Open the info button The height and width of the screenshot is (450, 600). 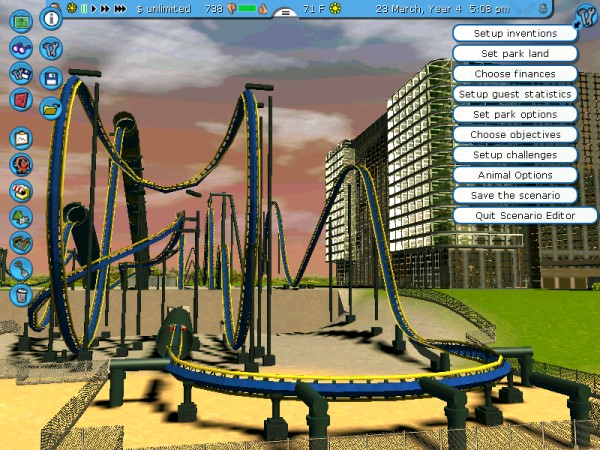click(51, 18)
